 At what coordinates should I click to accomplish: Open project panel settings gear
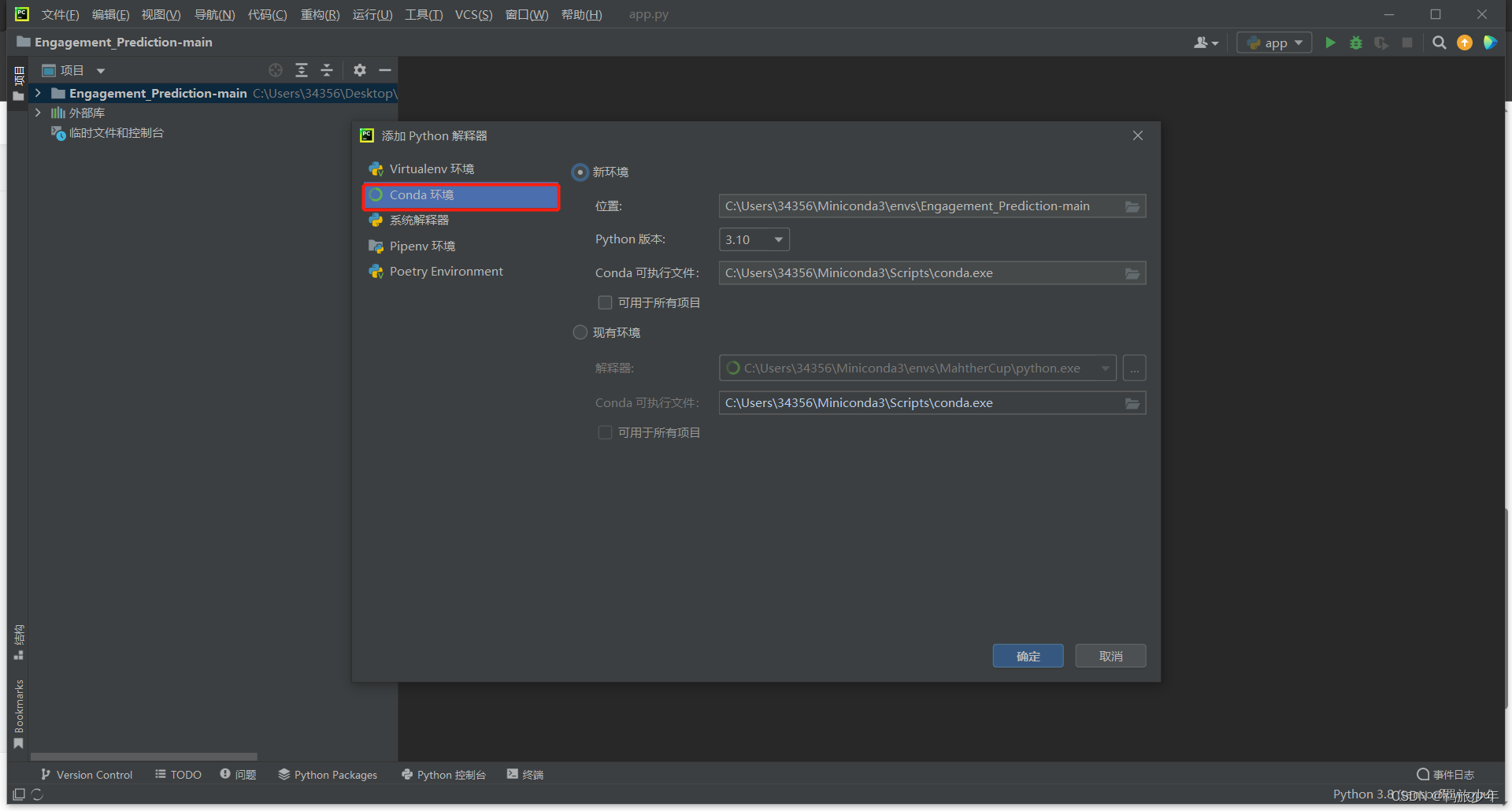[x=360, y=70]
